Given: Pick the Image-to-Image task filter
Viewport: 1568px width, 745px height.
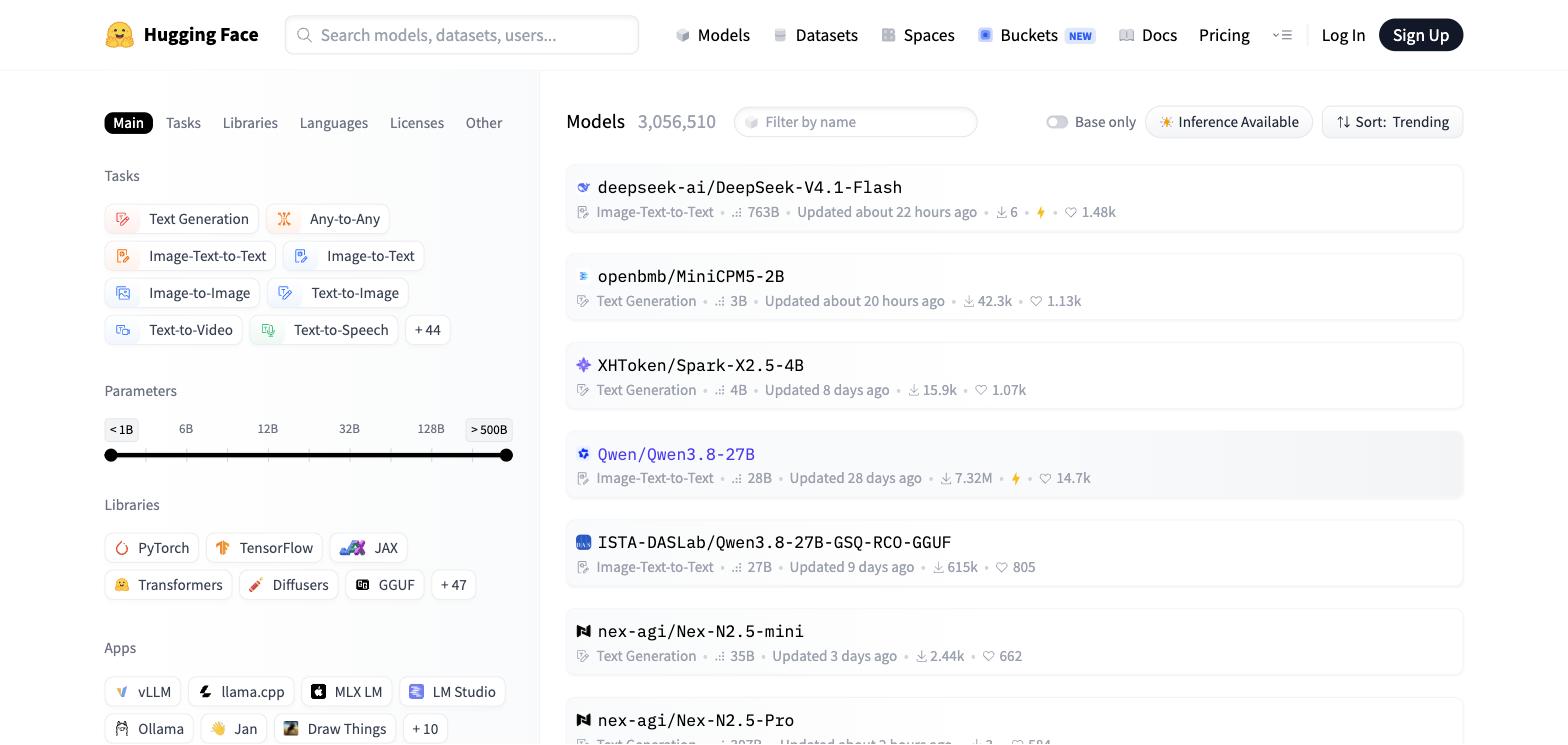Looking at the screenshot, I should click(182, 293).
